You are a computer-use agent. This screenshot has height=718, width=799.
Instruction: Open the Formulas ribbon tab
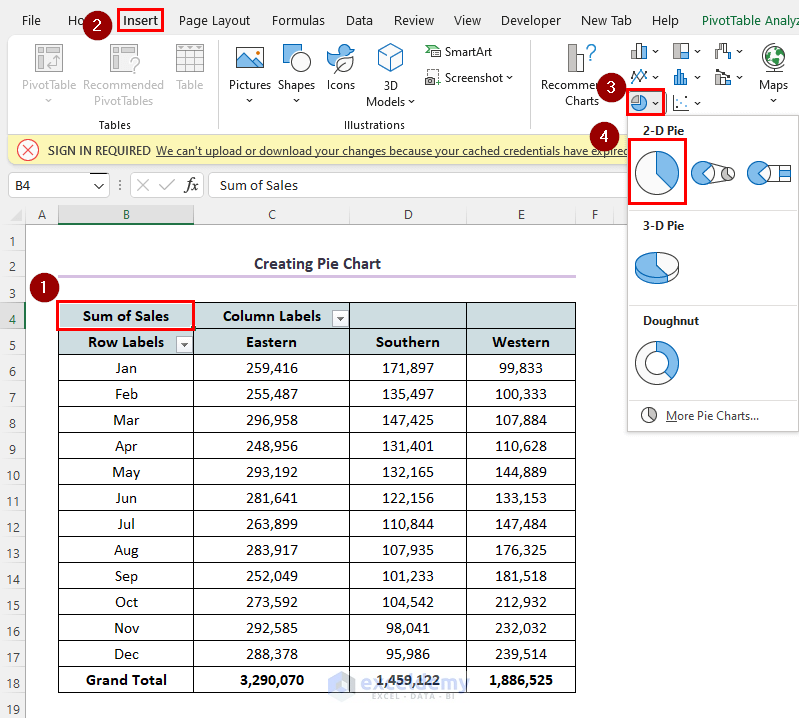coord(298,20)
